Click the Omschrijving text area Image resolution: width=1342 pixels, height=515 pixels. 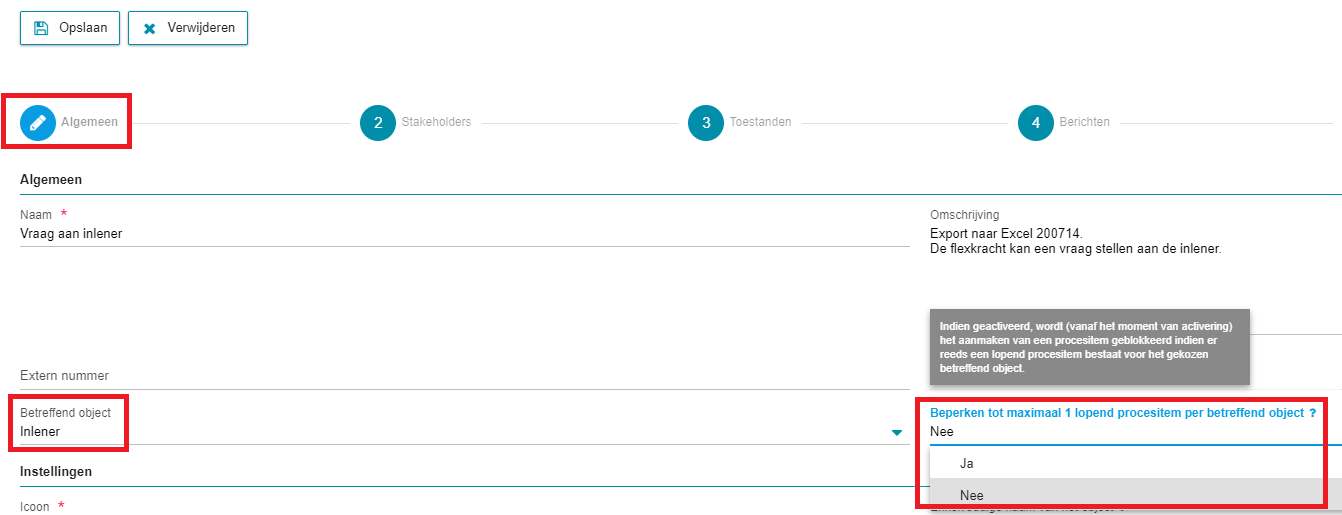tap(1135, 270)
